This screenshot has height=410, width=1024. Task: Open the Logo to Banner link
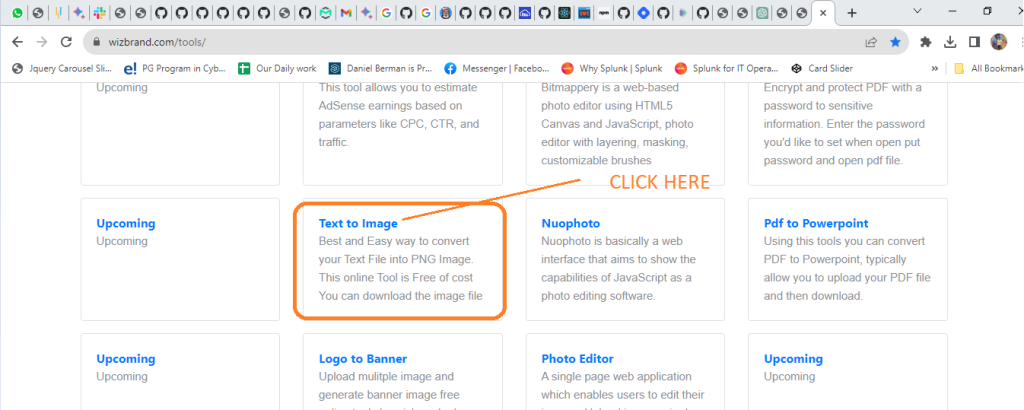click(363, 358)
